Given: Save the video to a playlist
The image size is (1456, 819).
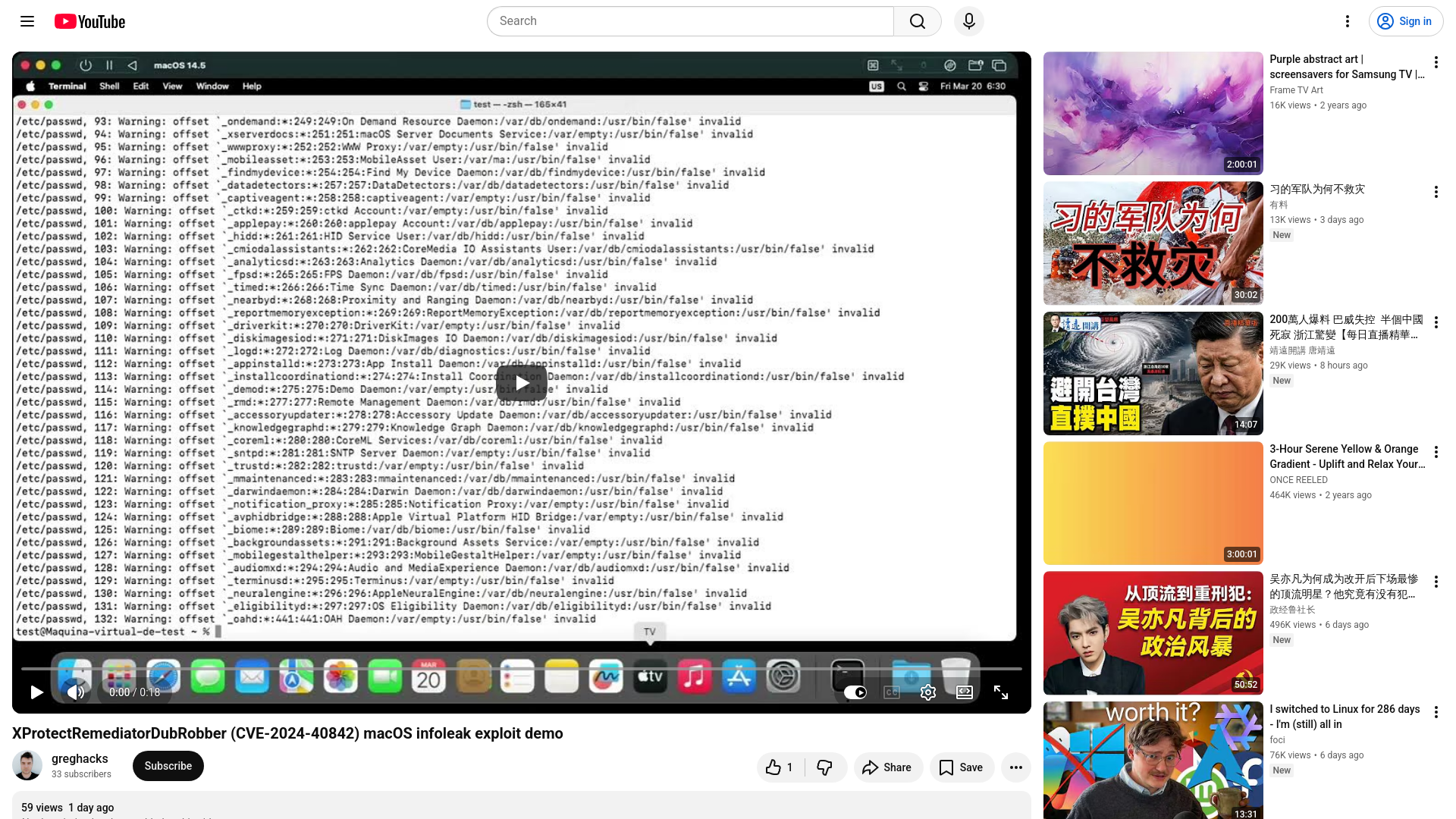Looking at the screenshot, I should (x=962, y=767).
